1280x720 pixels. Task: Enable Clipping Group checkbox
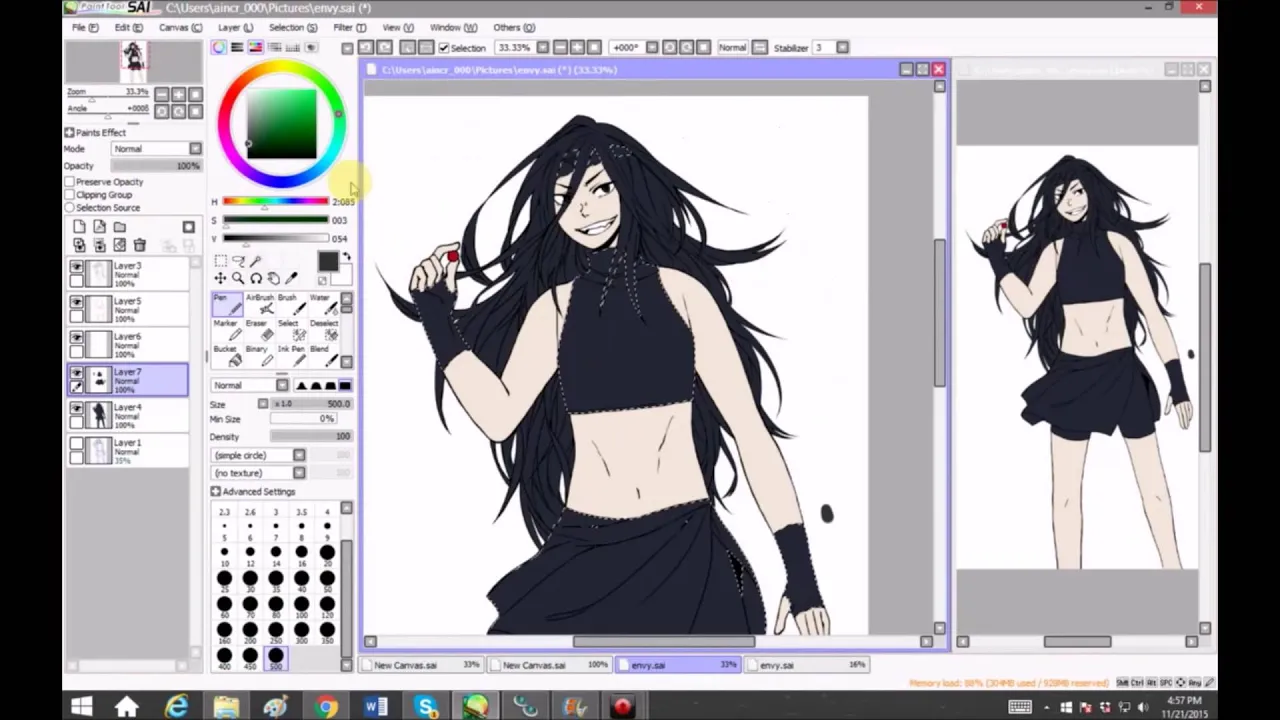70,195
